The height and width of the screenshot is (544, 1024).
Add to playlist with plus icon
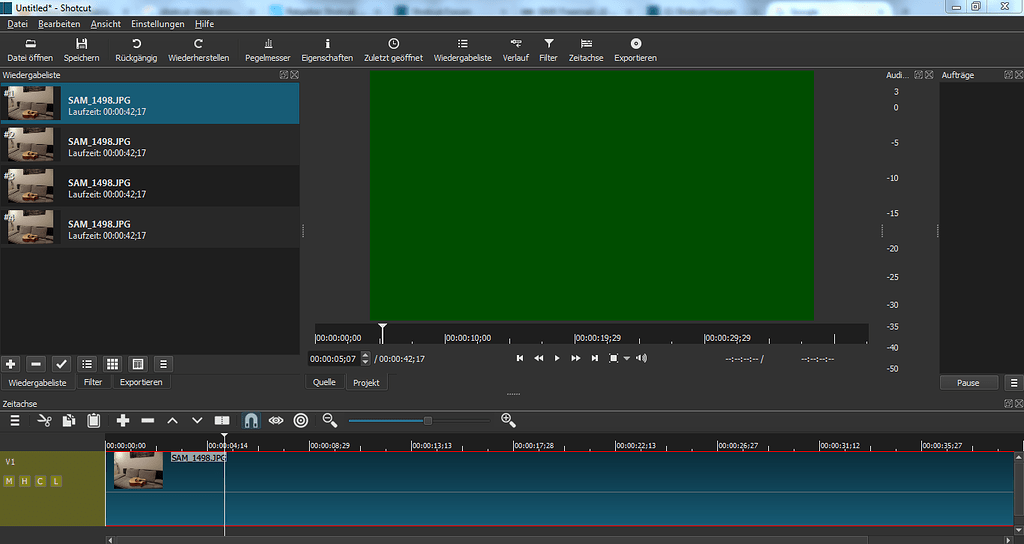pos(10,364)
